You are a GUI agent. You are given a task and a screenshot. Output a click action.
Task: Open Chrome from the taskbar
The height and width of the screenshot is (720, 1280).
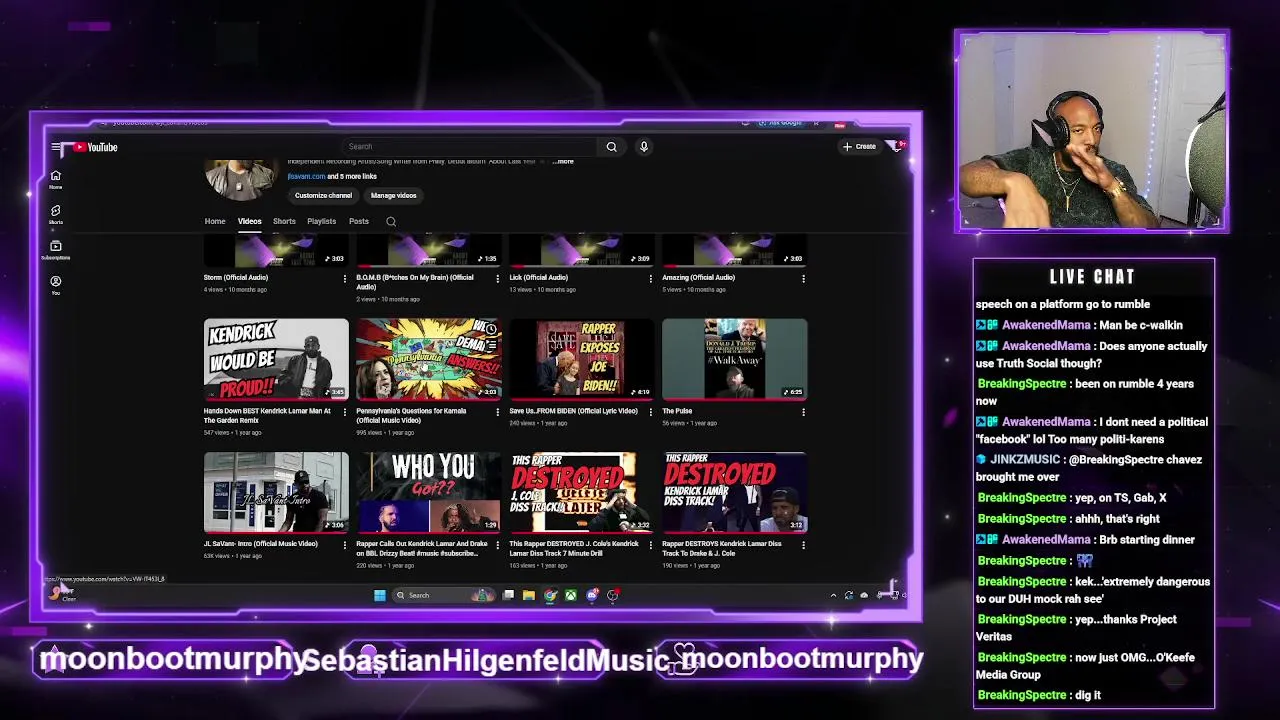click(550, 595)
